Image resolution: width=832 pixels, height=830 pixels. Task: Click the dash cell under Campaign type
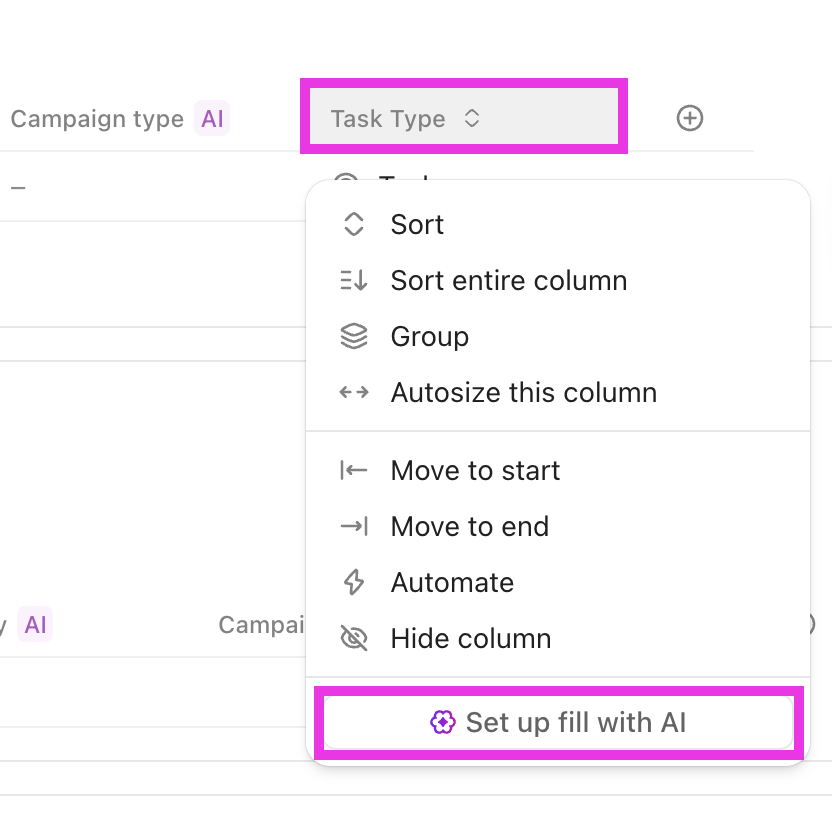tap(16, 186)
